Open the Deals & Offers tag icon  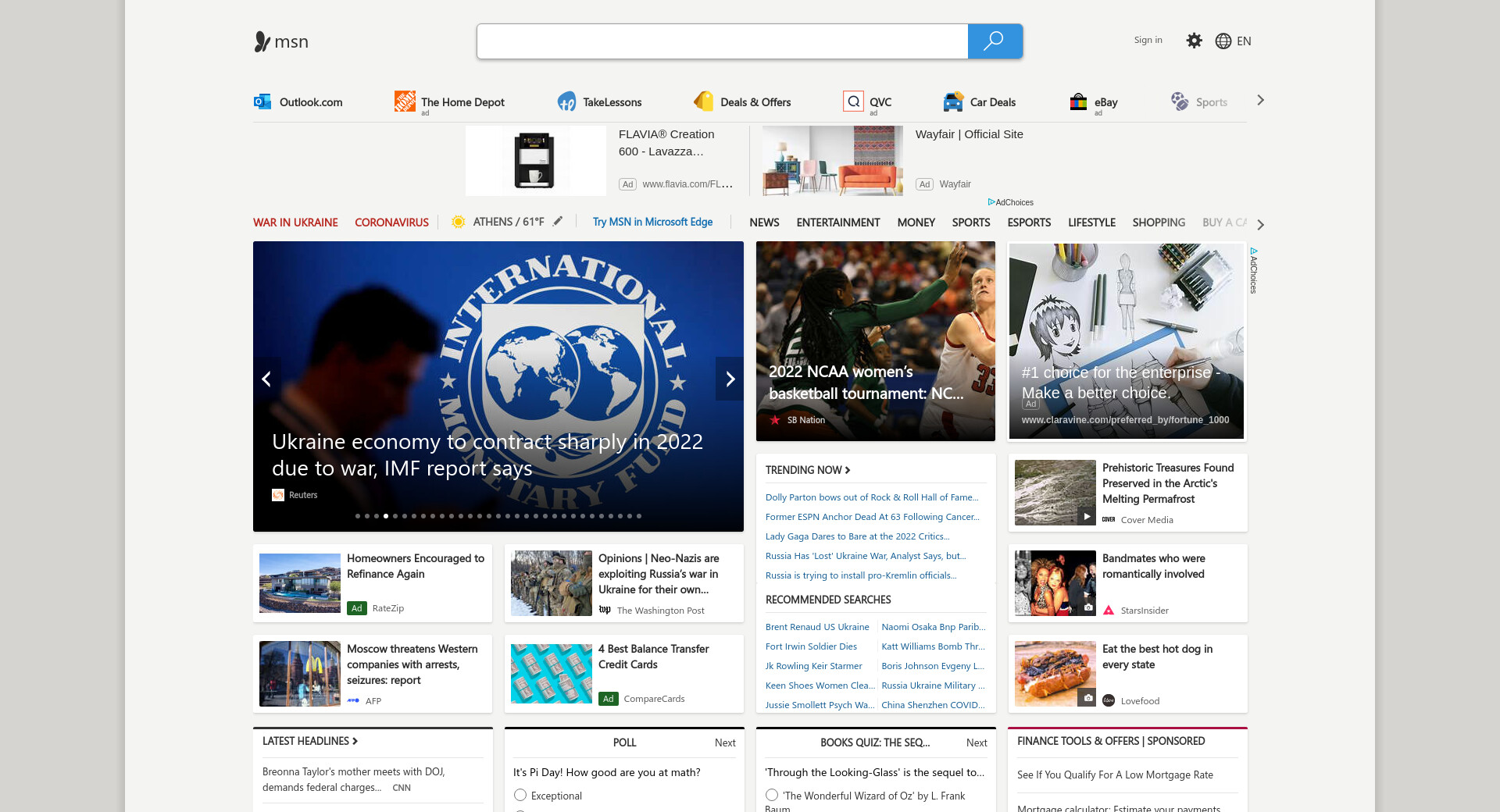(x=704, y=101)
